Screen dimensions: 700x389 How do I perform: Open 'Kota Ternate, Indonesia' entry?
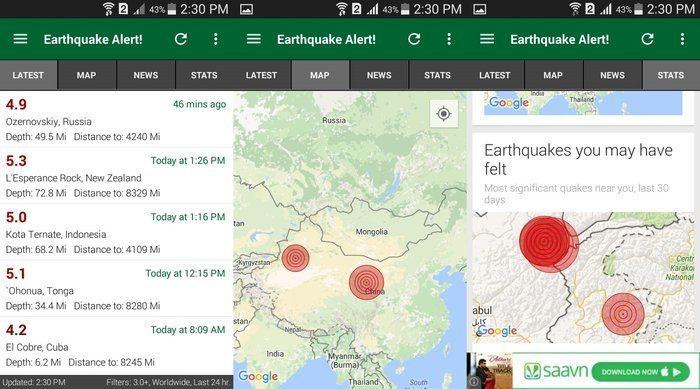tap(56, 234)
